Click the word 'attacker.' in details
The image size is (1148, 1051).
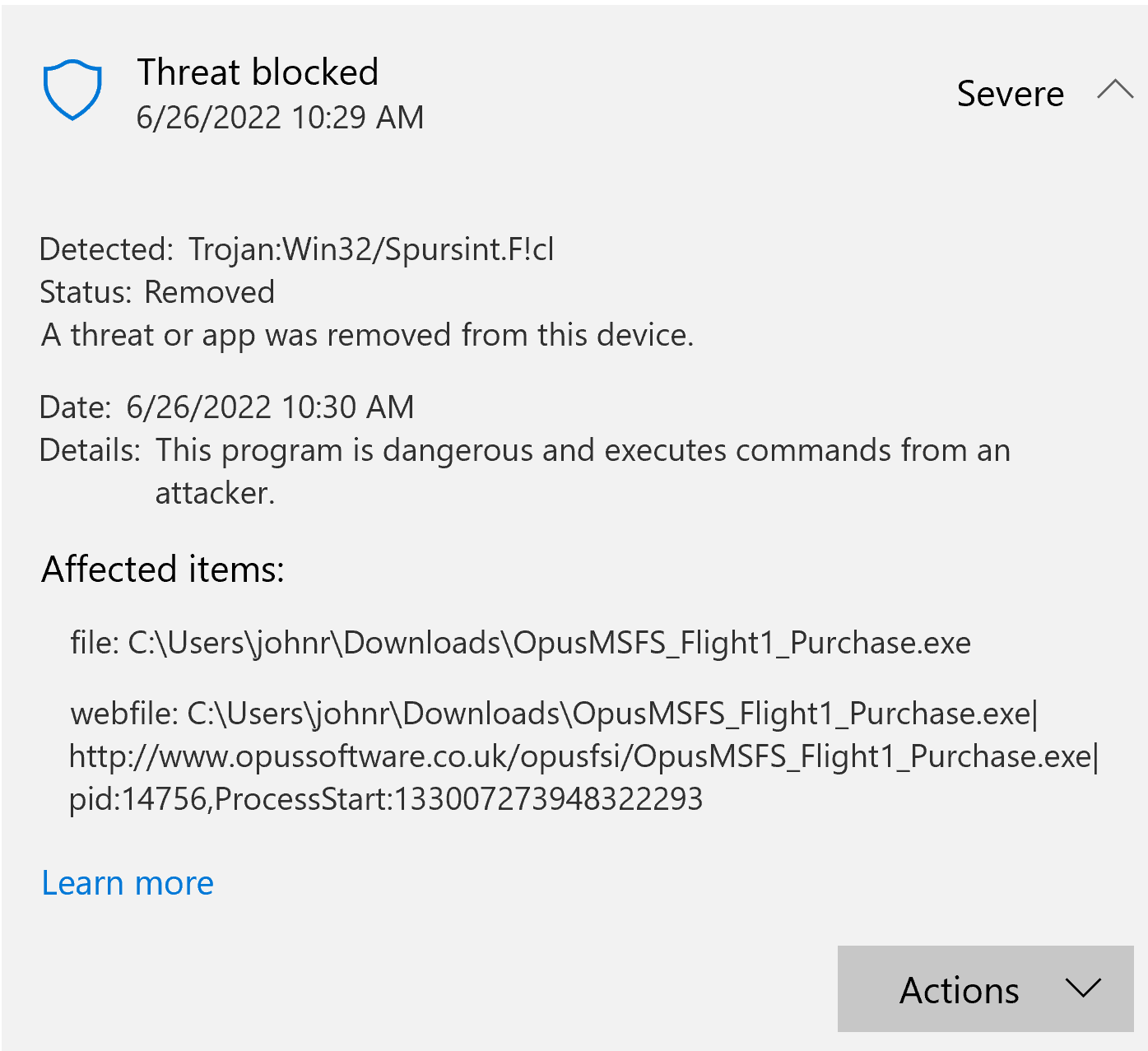point(215,493)
